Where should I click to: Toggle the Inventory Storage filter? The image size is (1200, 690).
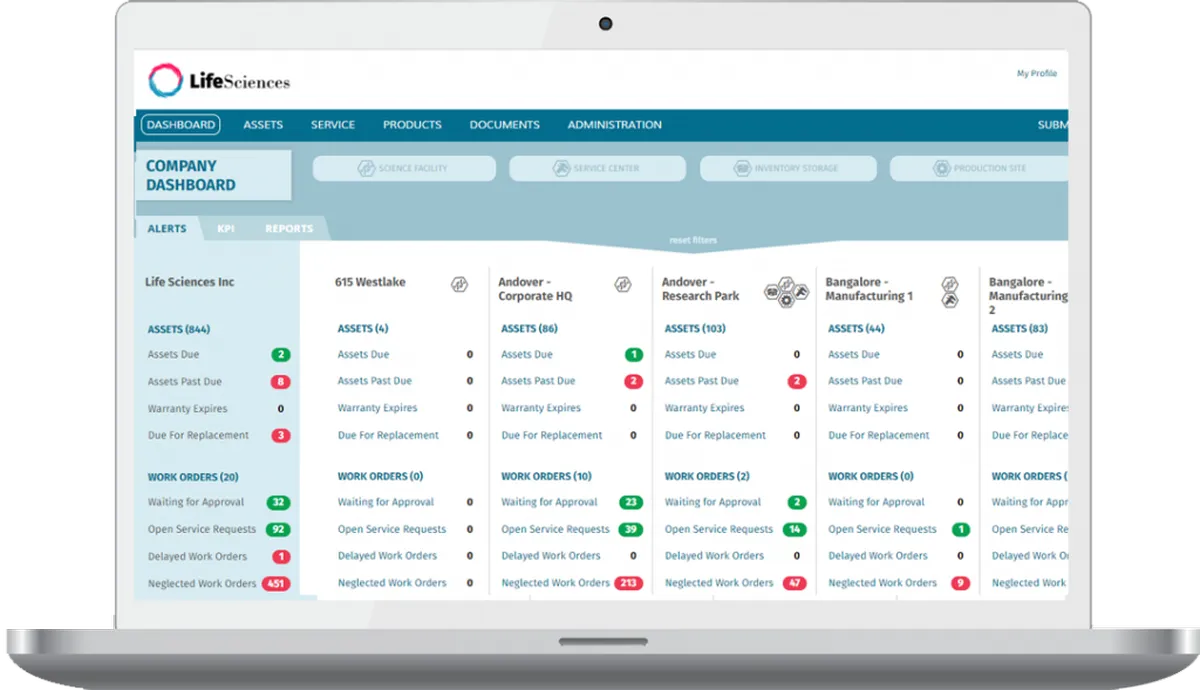coord(788,168)
